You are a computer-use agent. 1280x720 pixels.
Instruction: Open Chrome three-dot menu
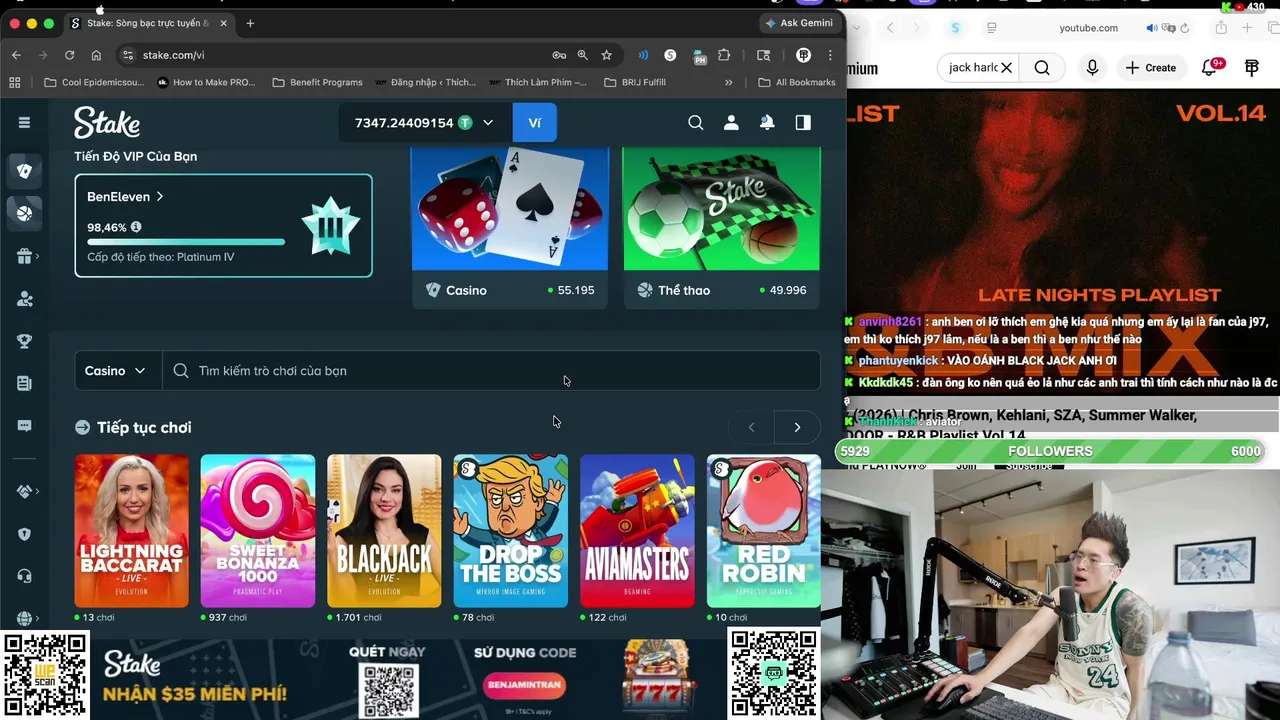830,55
